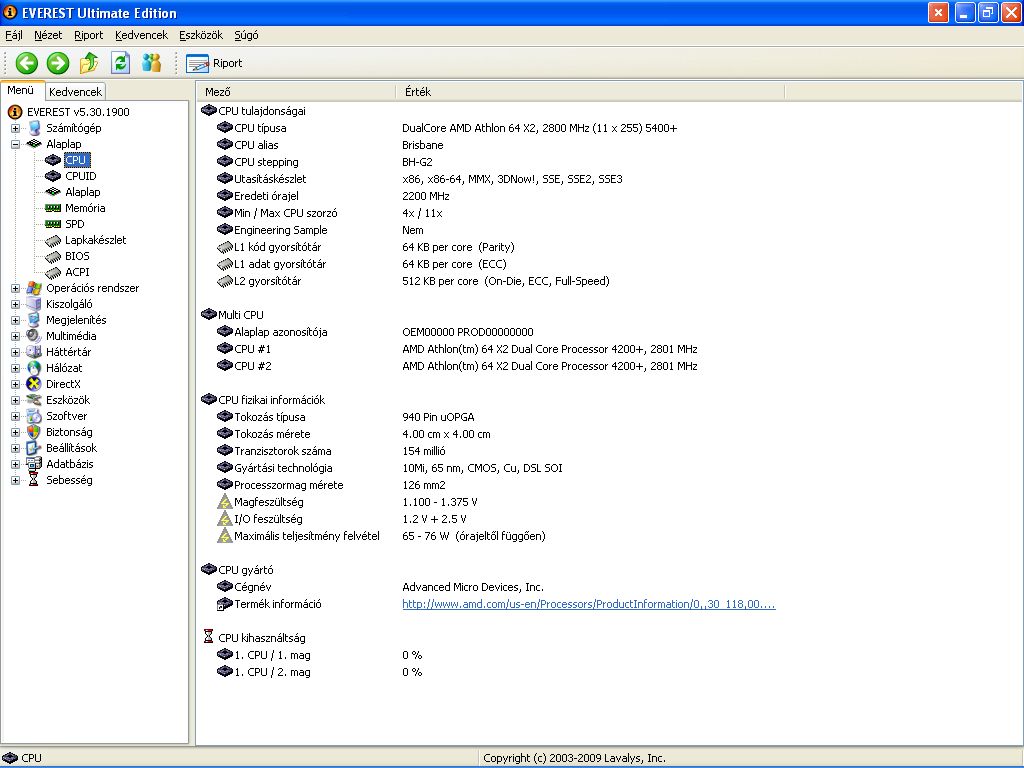The image size is (1024, 768).
Task: Expand the Eszközök tree node
Action: [16, 400]
